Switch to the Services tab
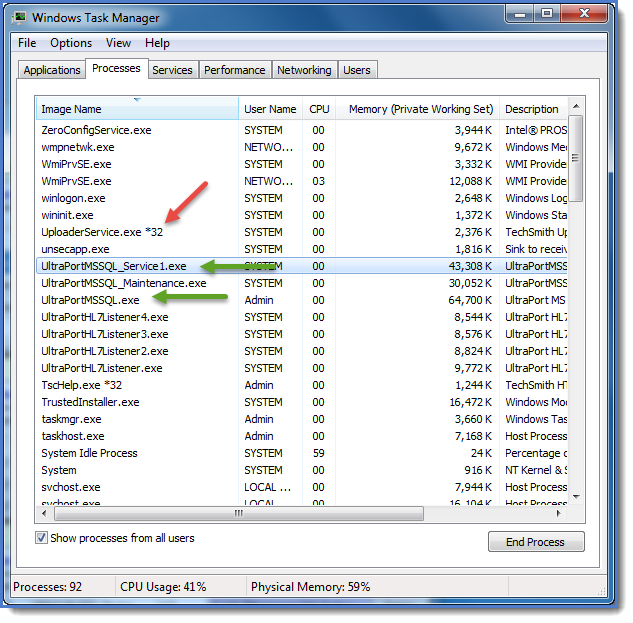The image size is (633, 623). 172,70
